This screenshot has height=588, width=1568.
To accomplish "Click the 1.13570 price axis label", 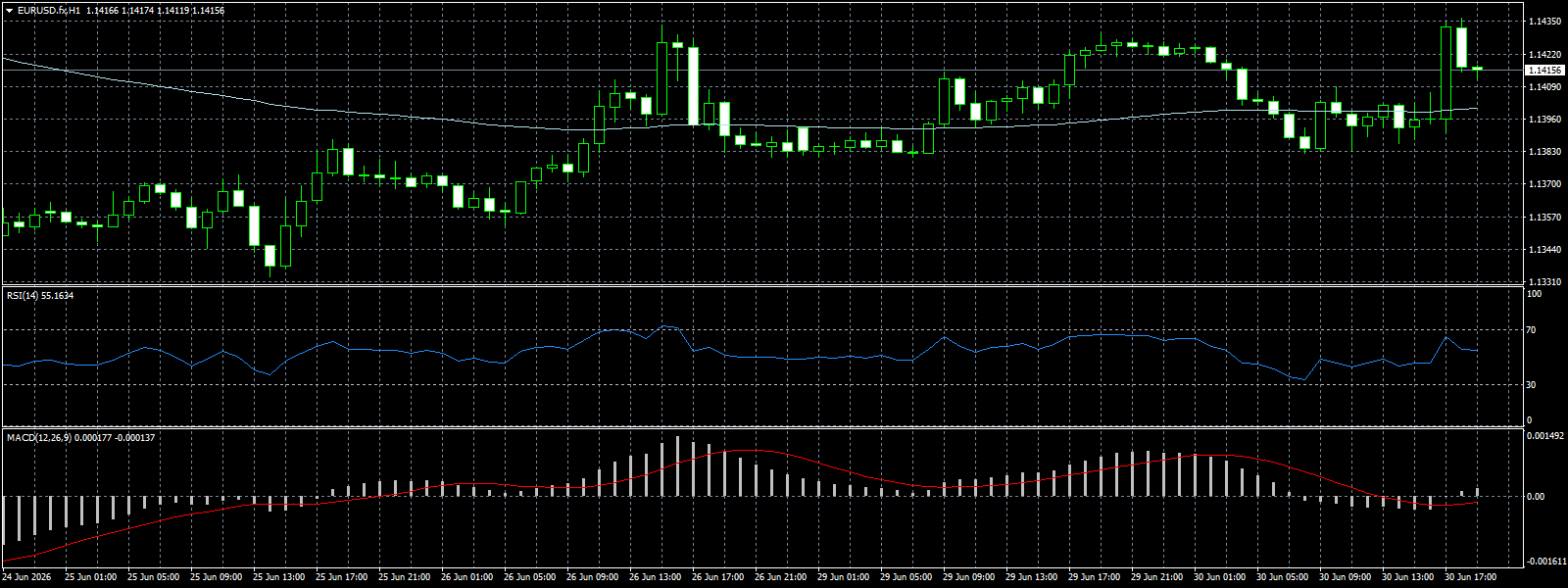I will click(x=1545, y=218).
